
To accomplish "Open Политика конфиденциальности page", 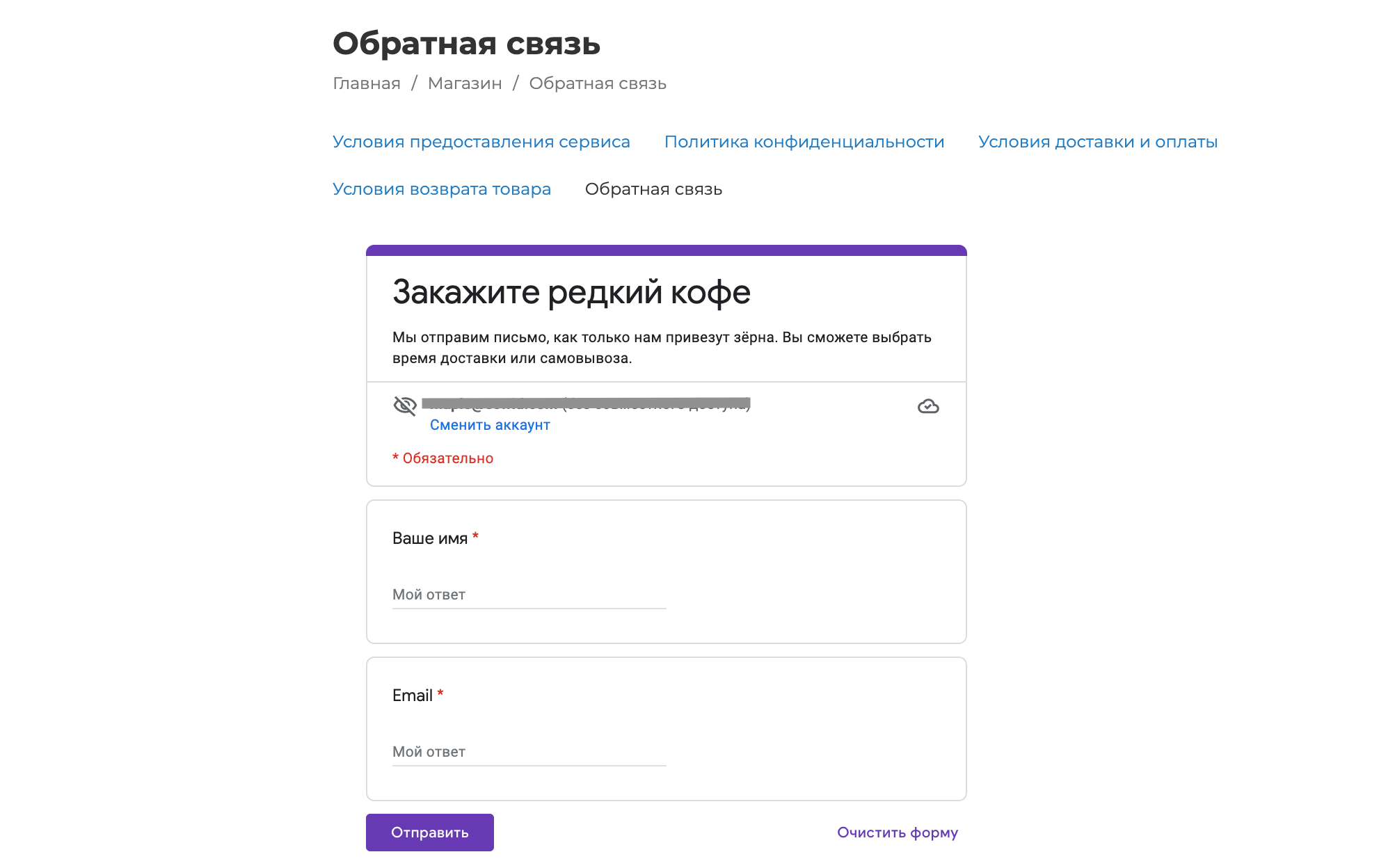I will click(x=804, y=142).
